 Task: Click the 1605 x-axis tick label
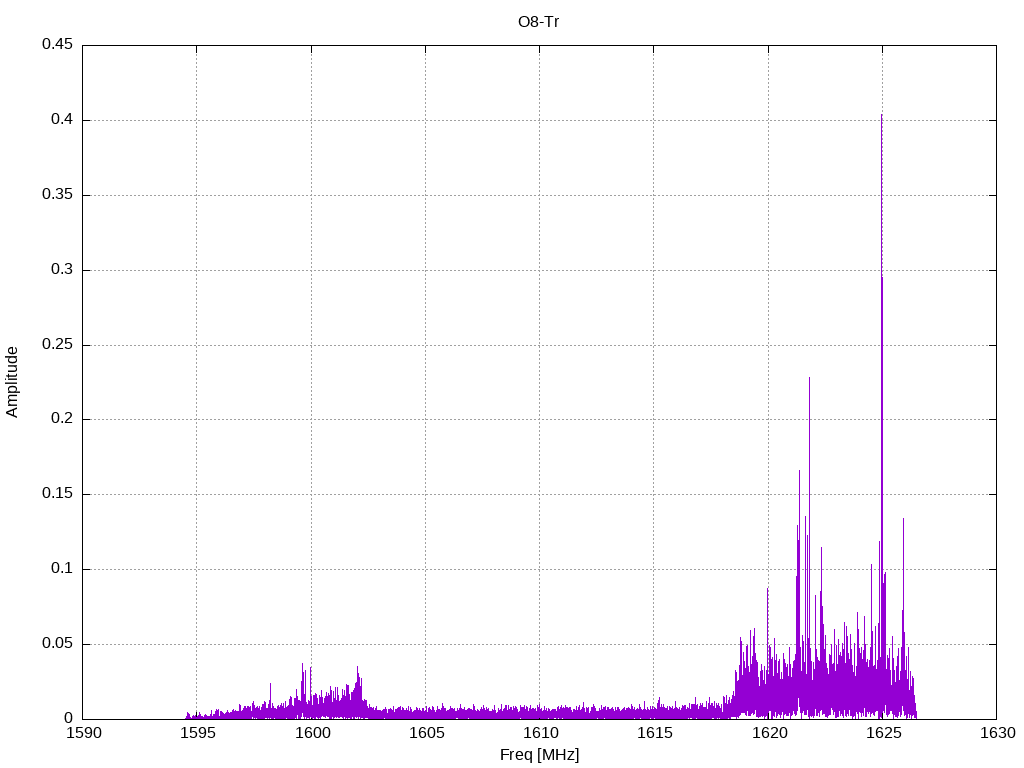point(426,733)
